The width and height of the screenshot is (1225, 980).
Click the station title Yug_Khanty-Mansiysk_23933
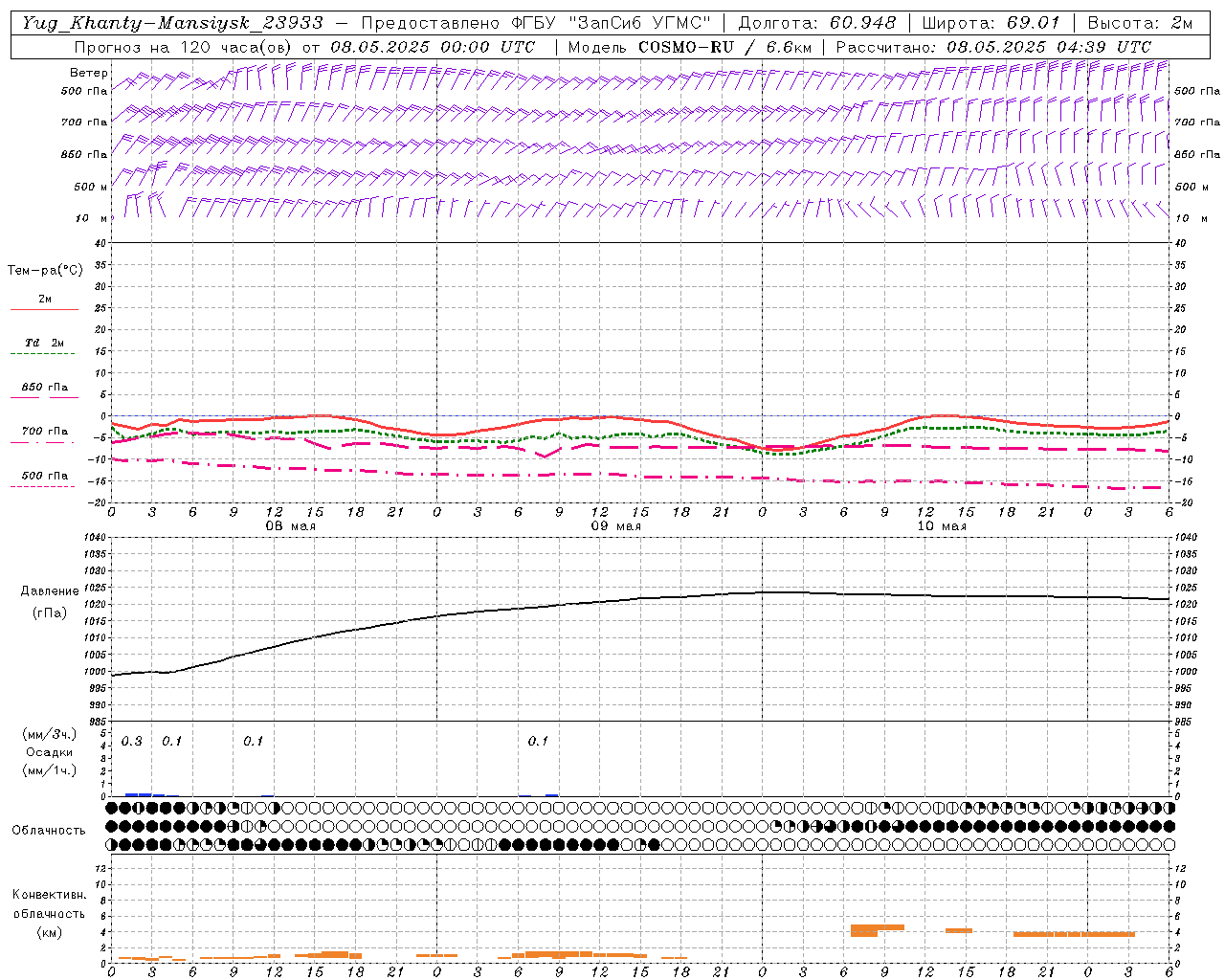pyautogui.click(x=173, y=23)
